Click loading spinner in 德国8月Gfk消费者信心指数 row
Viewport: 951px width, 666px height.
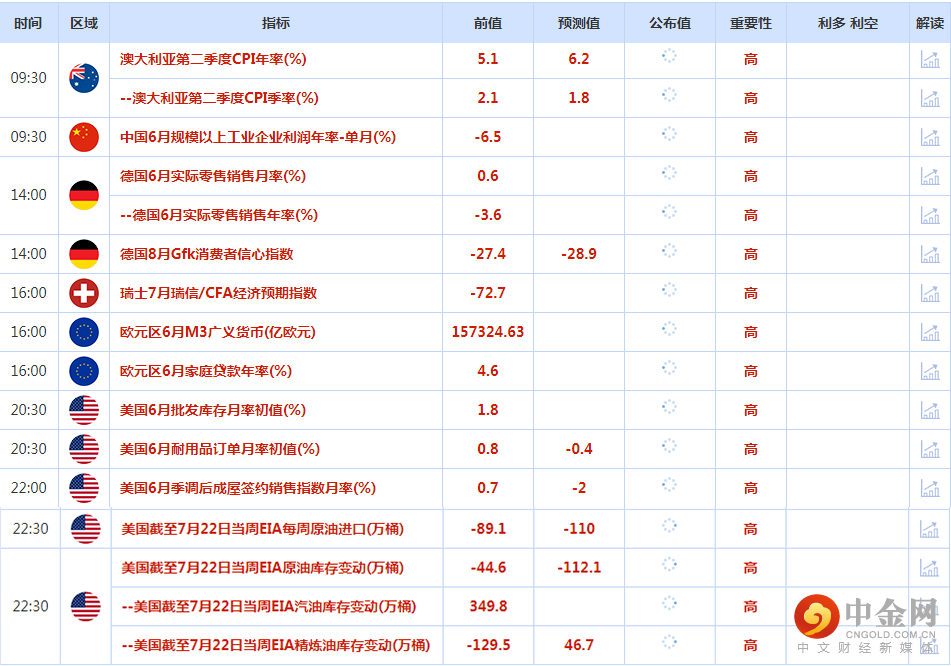(669, 251)
